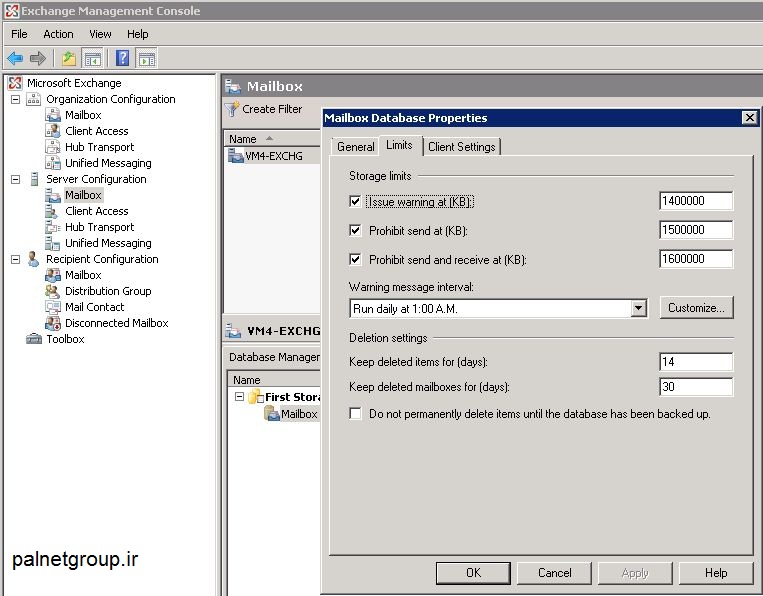The image size is (763, 596).
Task: Toggle Issue warning at (KB) checkbox
Action: (355, 201)
